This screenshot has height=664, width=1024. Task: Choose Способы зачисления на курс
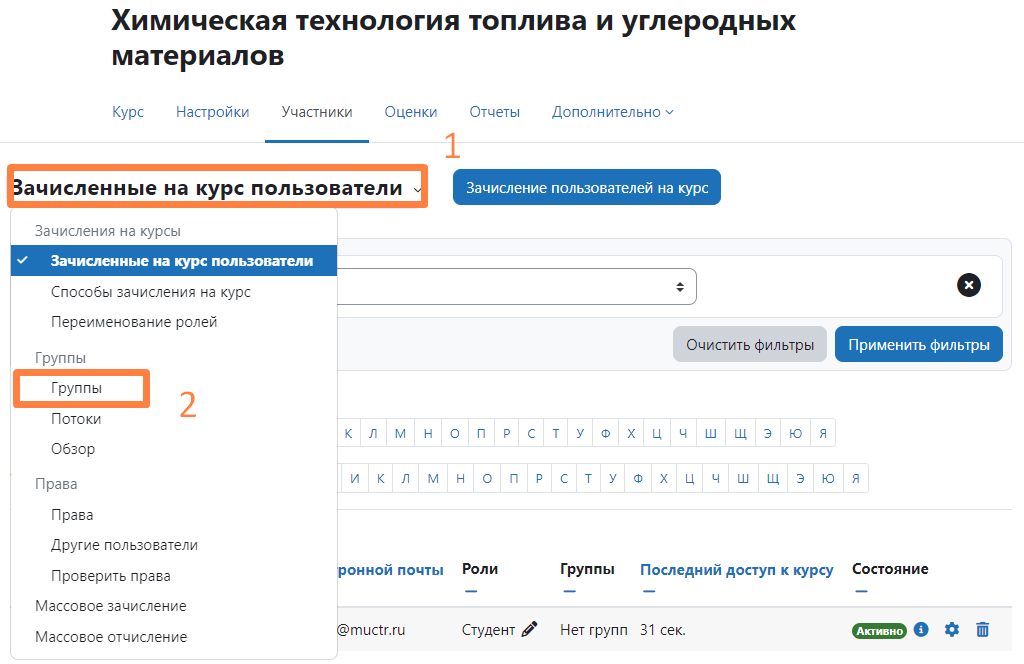pos(151,292)
